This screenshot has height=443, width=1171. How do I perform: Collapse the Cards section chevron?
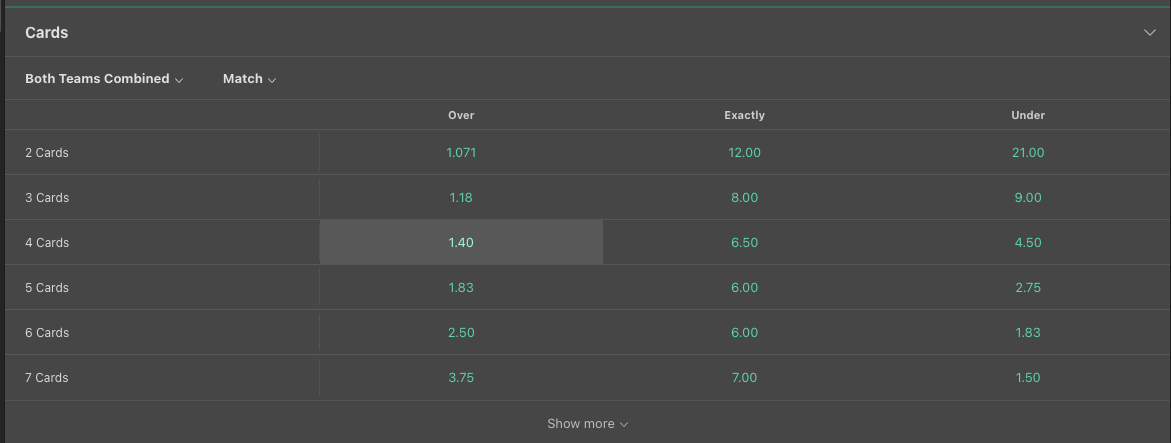click(x=1149, y=32)
